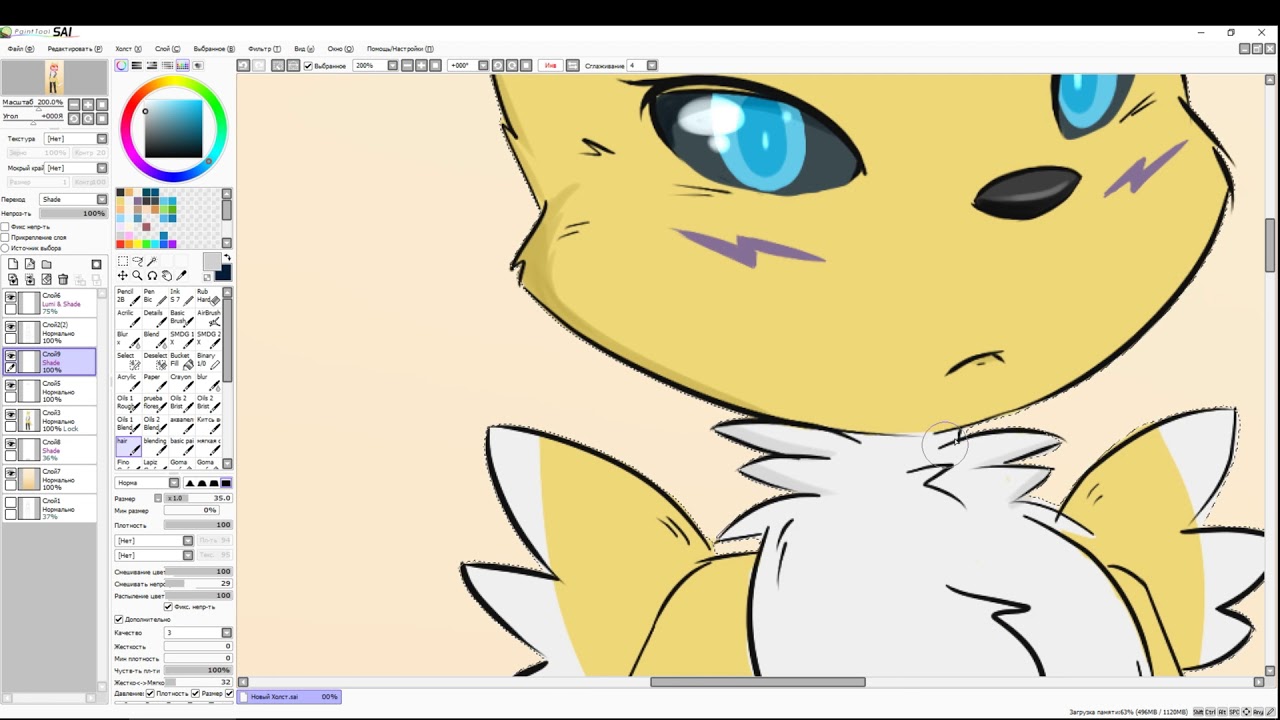Open the Качество dropdown
Image resolution: width=1280 pixels, height=720 pixels.
[x=198, y=633]
